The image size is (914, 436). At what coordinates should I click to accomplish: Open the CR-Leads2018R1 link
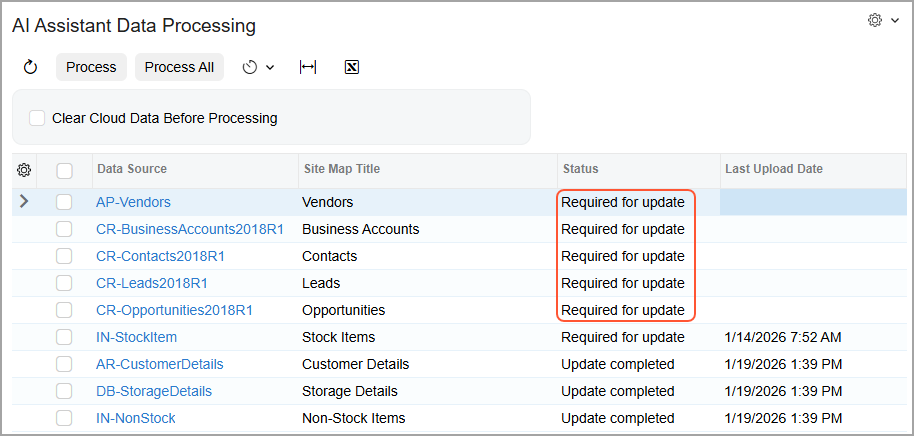click(152, 283)
